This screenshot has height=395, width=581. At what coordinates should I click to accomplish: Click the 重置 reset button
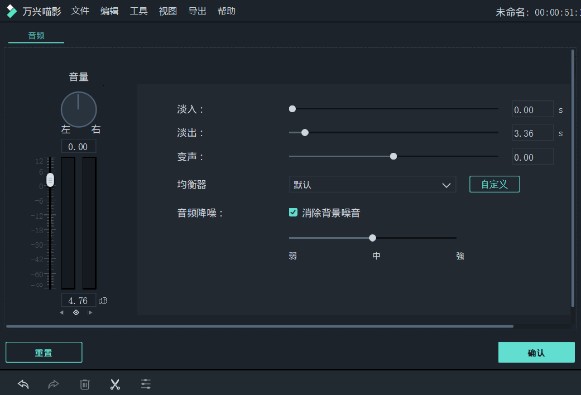[44, 352]
